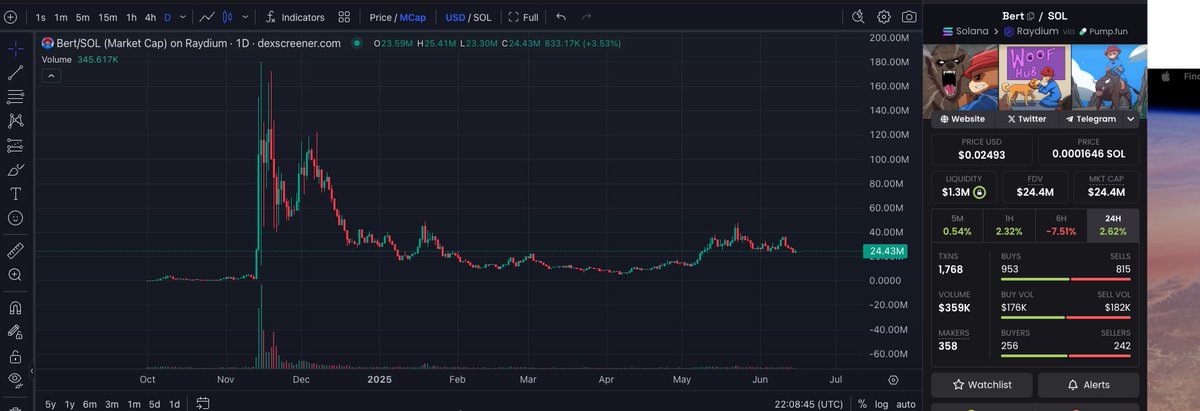
Task: Take a chart snapshot with camera
Action: [908, 17]
